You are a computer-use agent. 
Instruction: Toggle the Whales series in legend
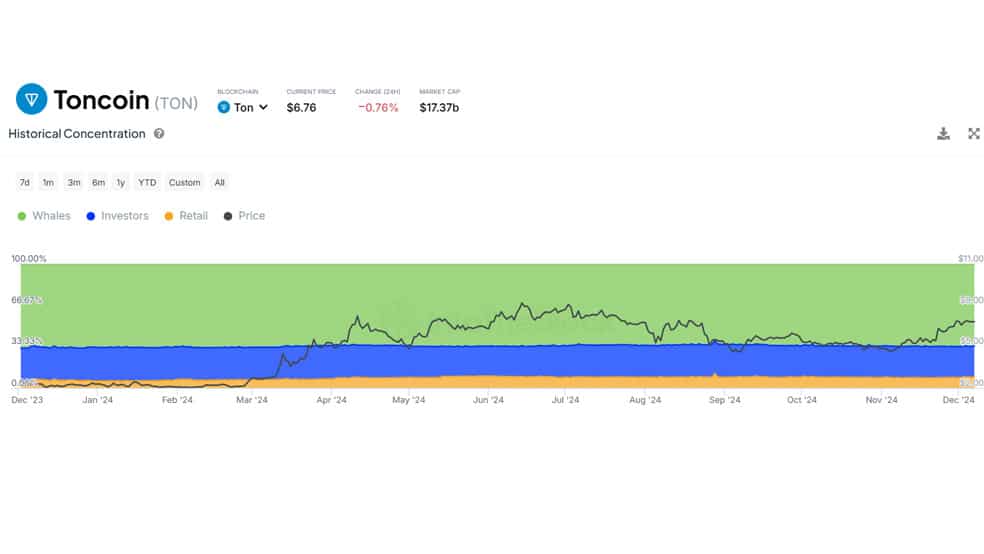(44, 216)
